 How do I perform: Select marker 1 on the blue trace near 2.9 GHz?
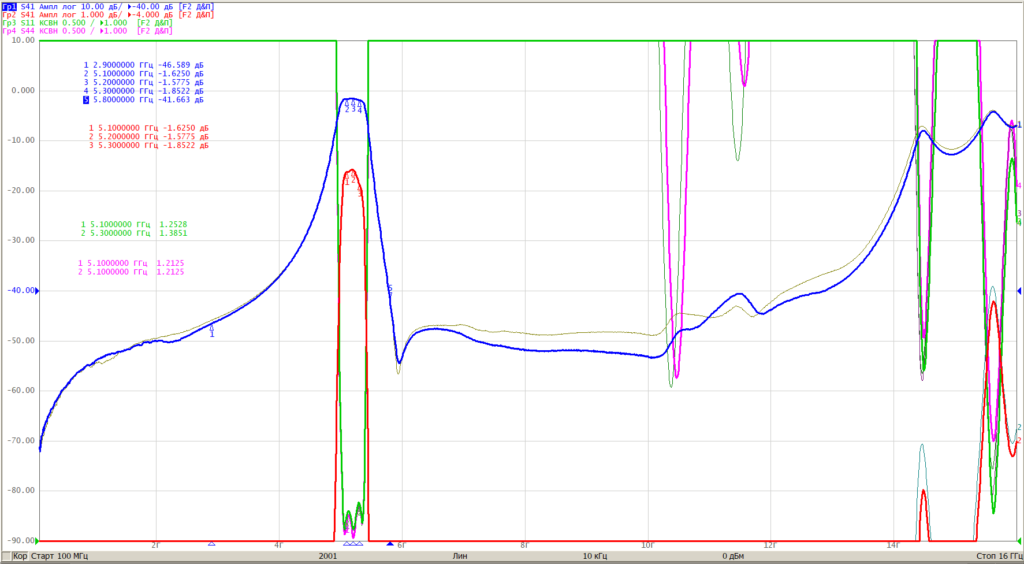[212, 331]
